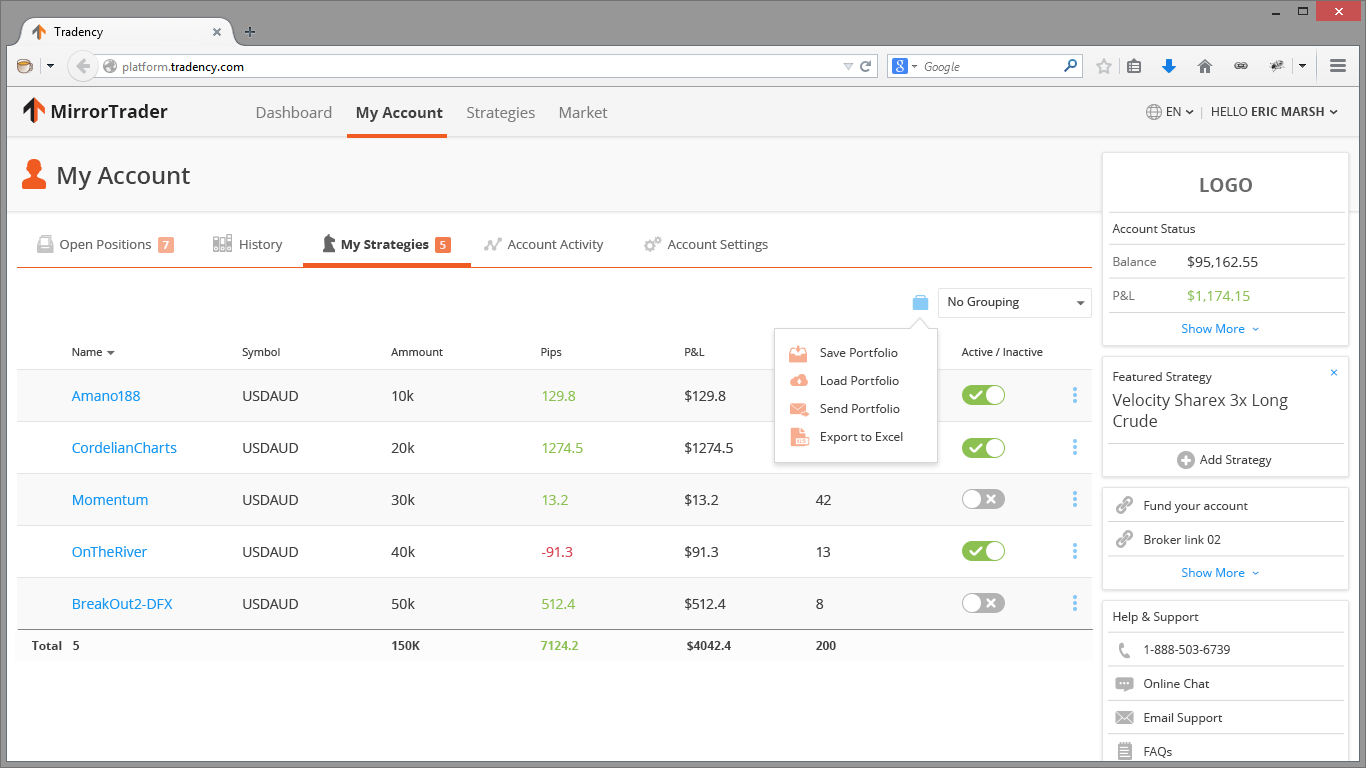Click Velocity Sharex 3x Long Crude title
The image size is (1366, 768).
[1200, 411]
